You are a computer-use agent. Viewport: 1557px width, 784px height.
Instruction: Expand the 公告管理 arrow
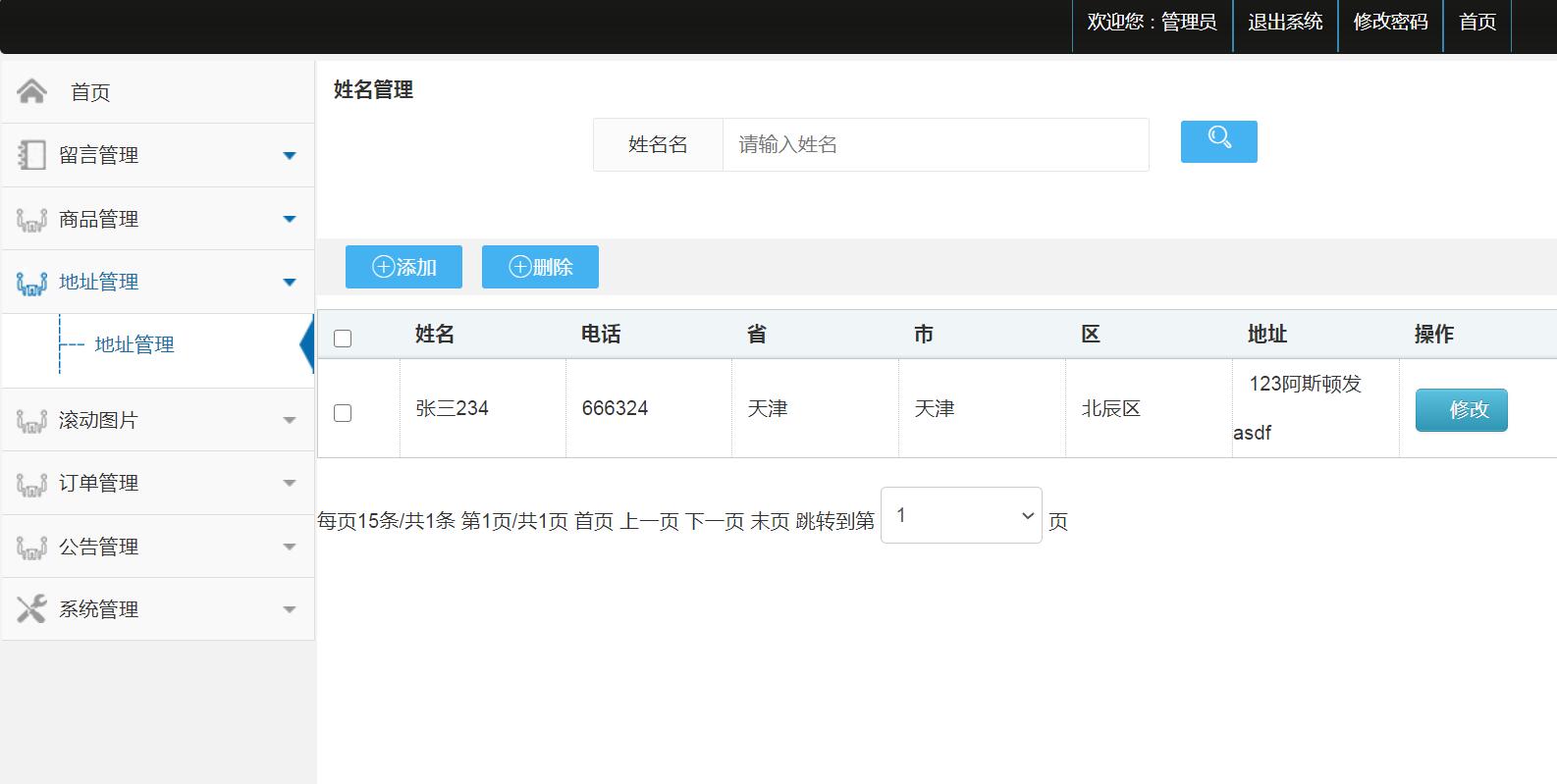290,547
